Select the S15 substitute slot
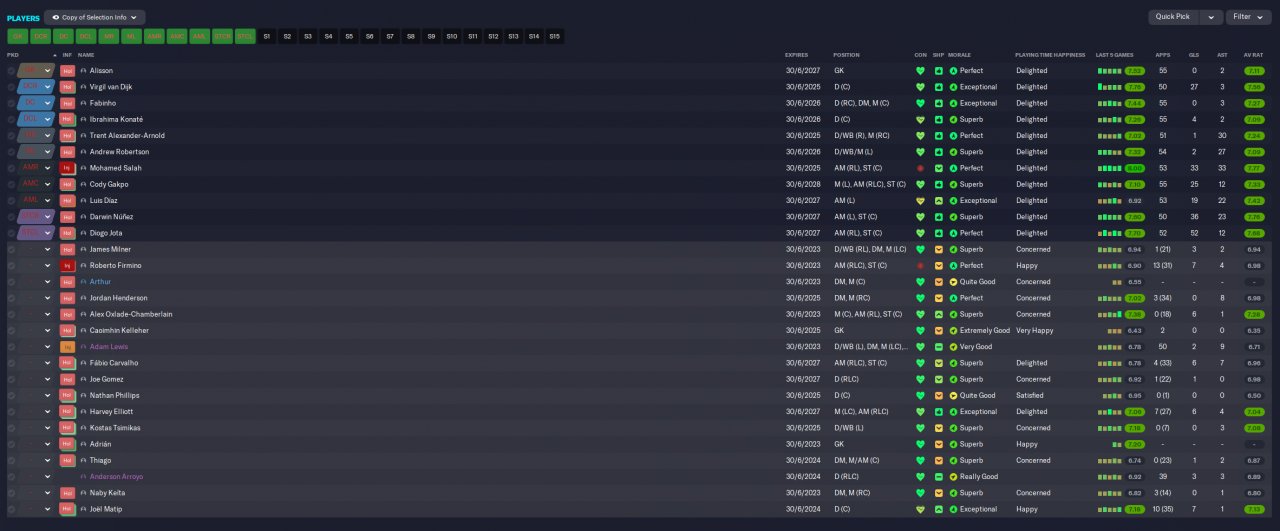 [x=555, y=36]
